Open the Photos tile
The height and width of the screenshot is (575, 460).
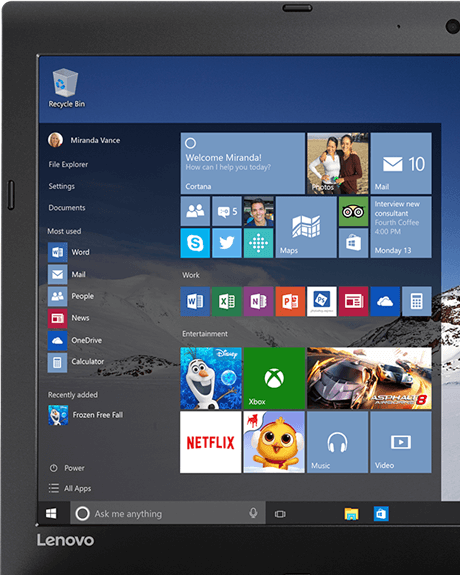coord(338,163)
